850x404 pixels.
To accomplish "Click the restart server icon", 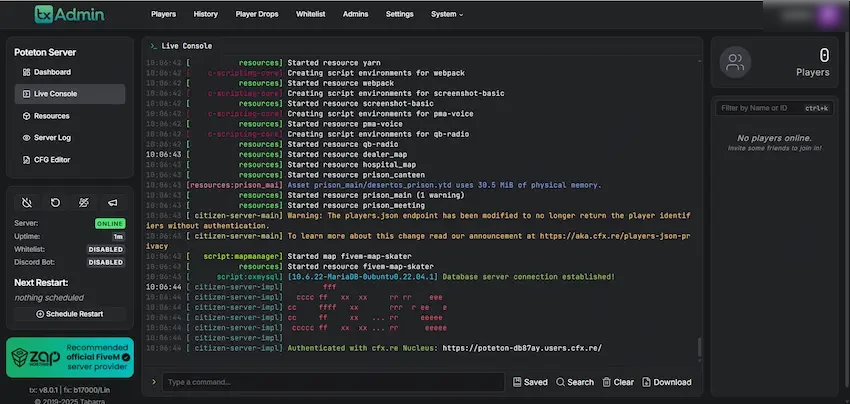I will [x=55, y=202].
